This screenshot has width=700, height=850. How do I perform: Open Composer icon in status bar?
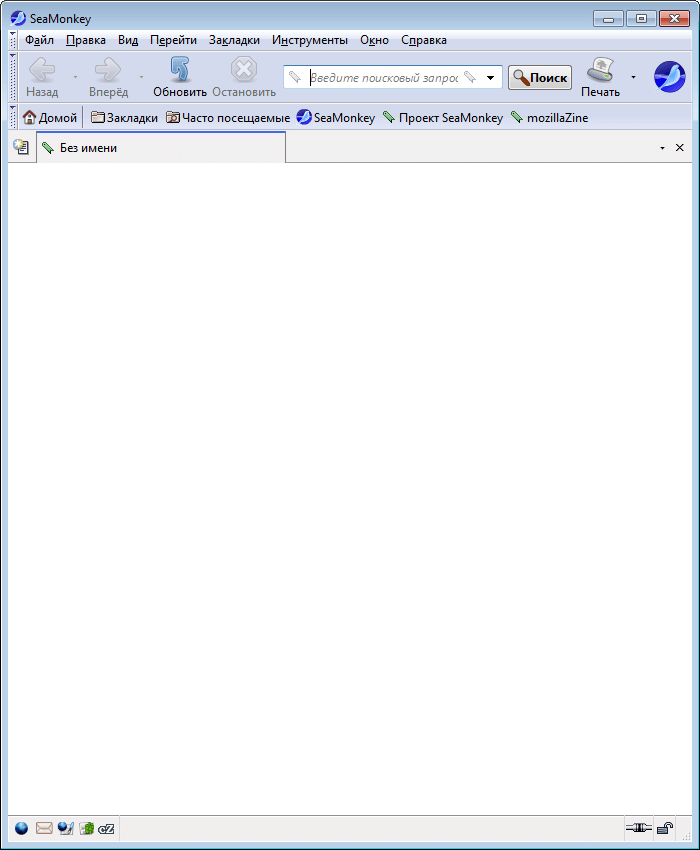click(66, 828)
